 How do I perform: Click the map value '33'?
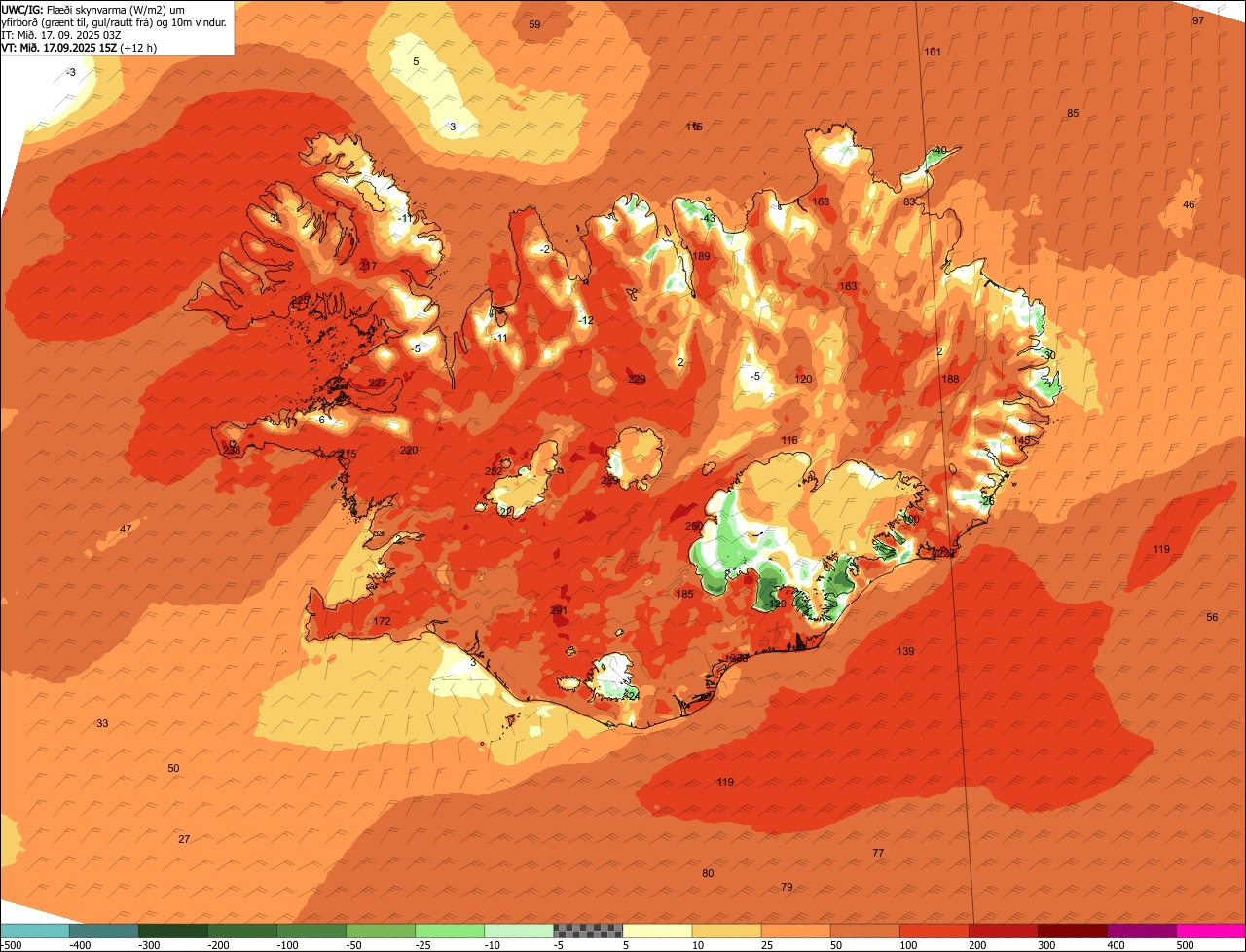102,724
